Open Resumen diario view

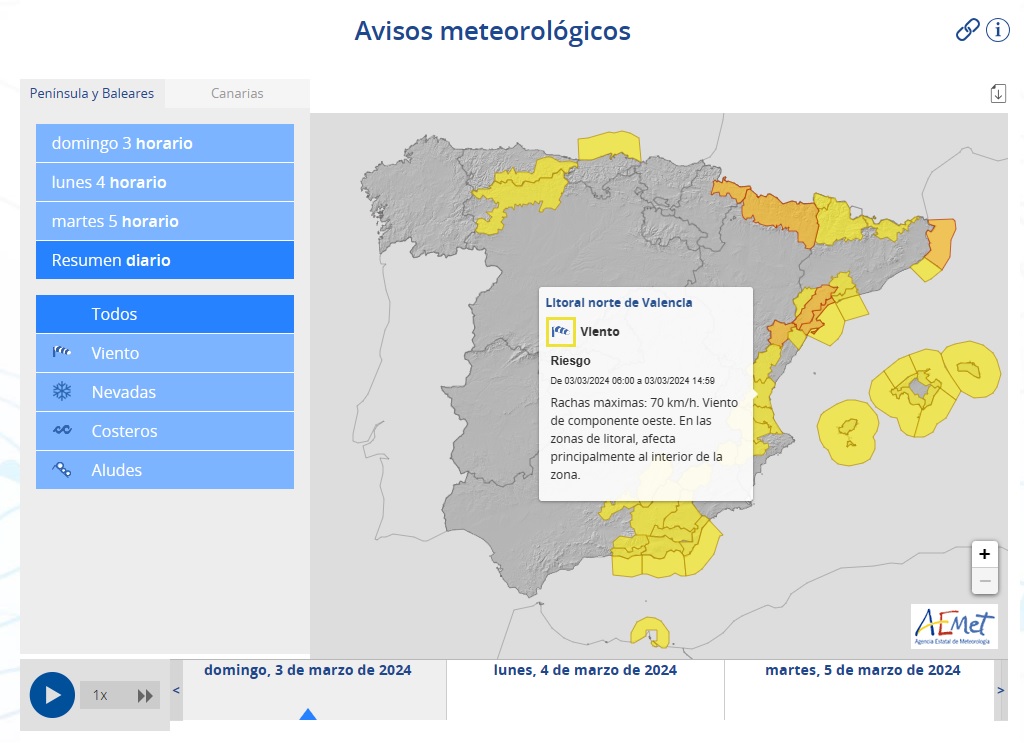pos(165,260)
